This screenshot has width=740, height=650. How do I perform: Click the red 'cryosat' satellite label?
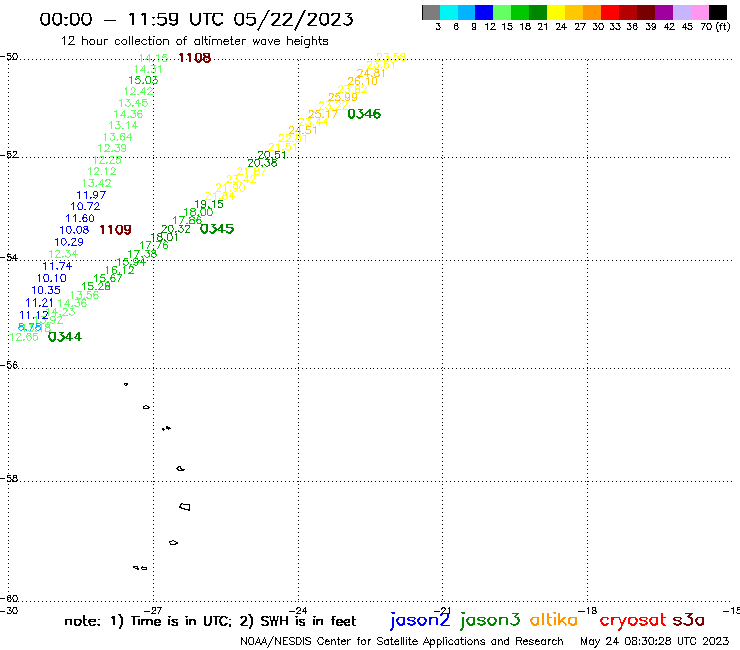[633, 620]
